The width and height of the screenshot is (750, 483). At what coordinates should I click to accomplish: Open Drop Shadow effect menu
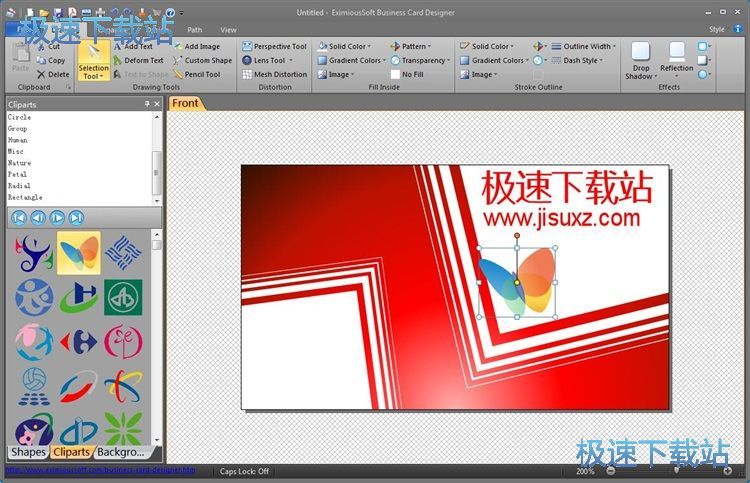click(x=641, y=61)
